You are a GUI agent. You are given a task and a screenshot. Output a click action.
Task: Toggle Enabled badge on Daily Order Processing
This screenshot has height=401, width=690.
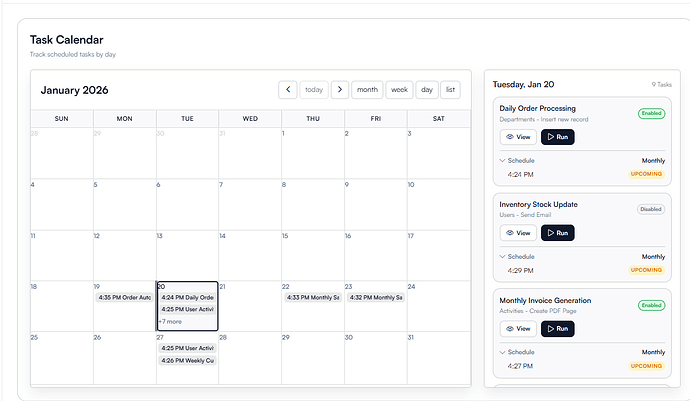coord(651,113)
